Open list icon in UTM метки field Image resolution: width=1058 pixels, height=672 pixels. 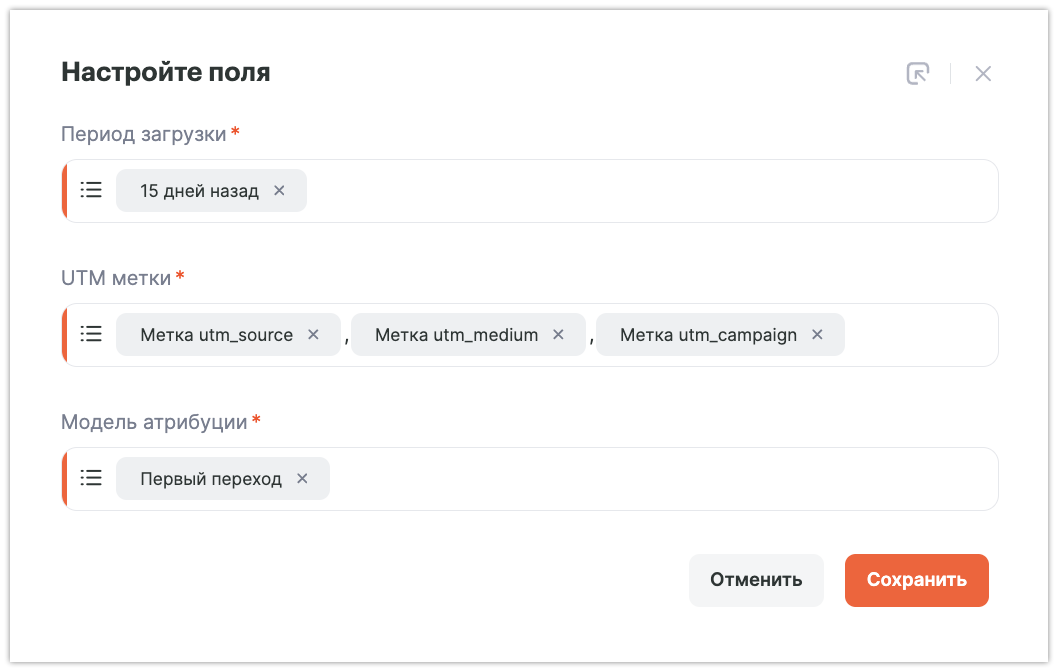(x=91, y=334)
